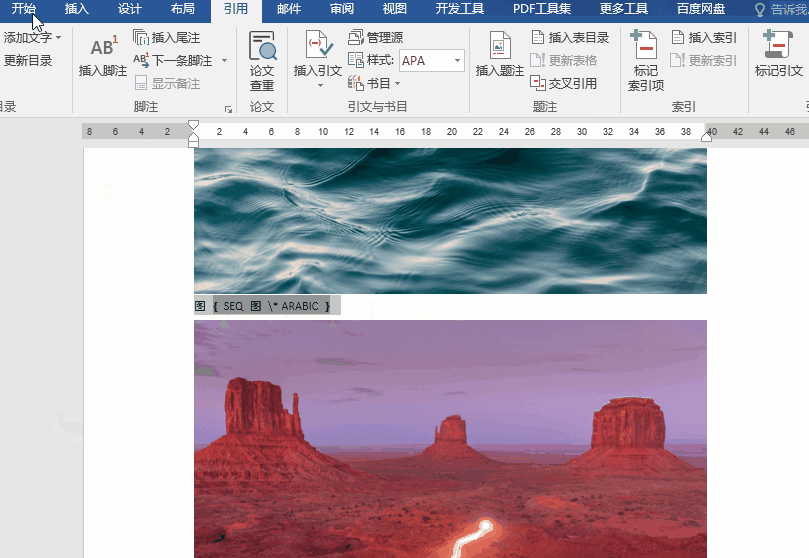Image resolution: width=809 pixels, height=558 pixels.
Task: Open the 邮件 tab
Action: pos(288,9)
